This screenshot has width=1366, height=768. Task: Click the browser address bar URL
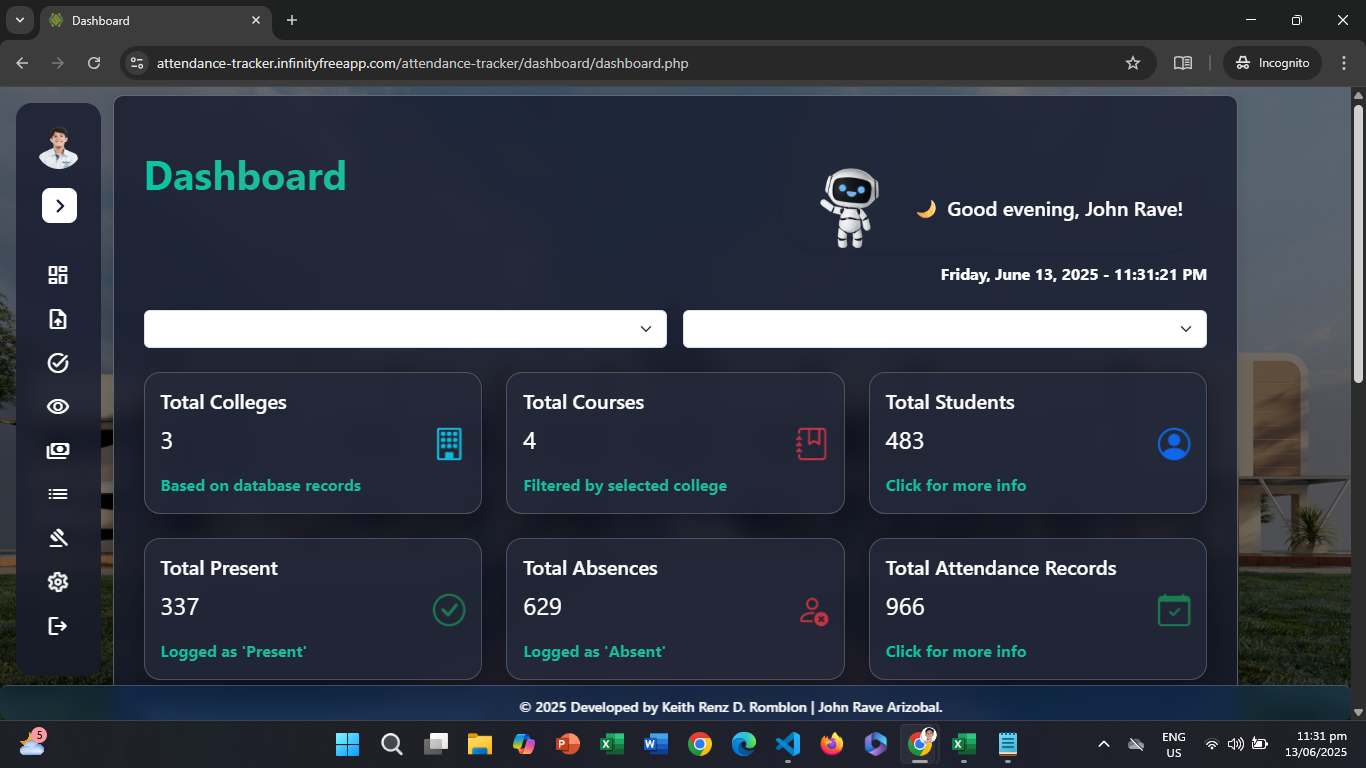(x=422, y=63)
